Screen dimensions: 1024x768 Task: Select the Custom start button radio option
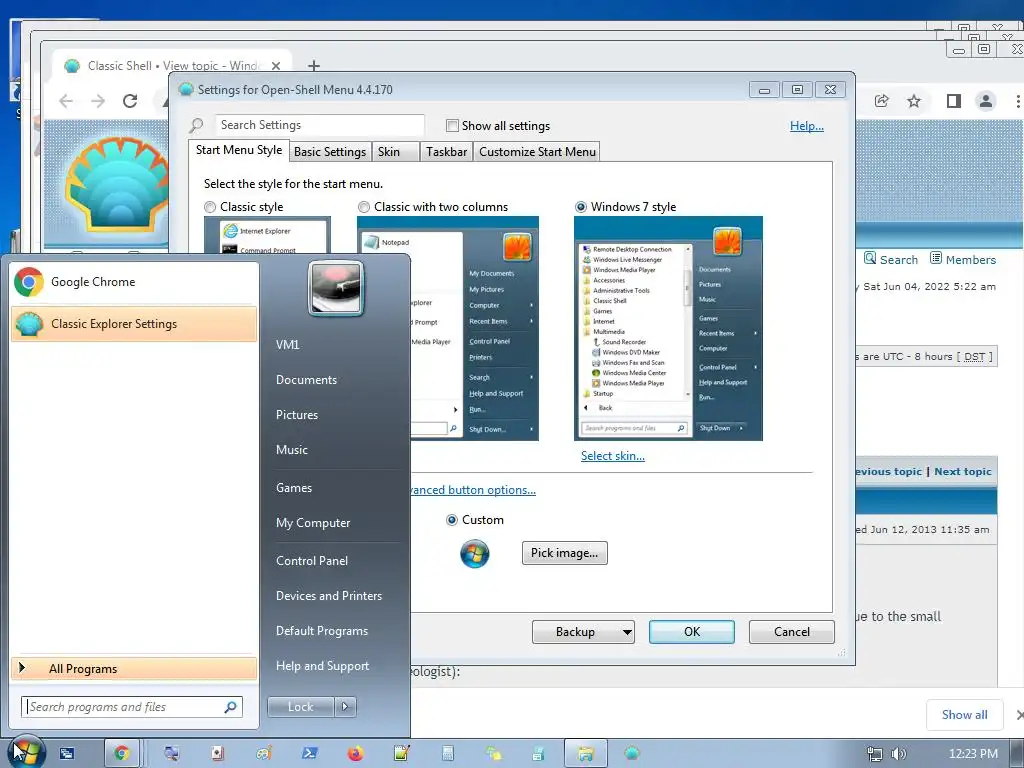452,520
